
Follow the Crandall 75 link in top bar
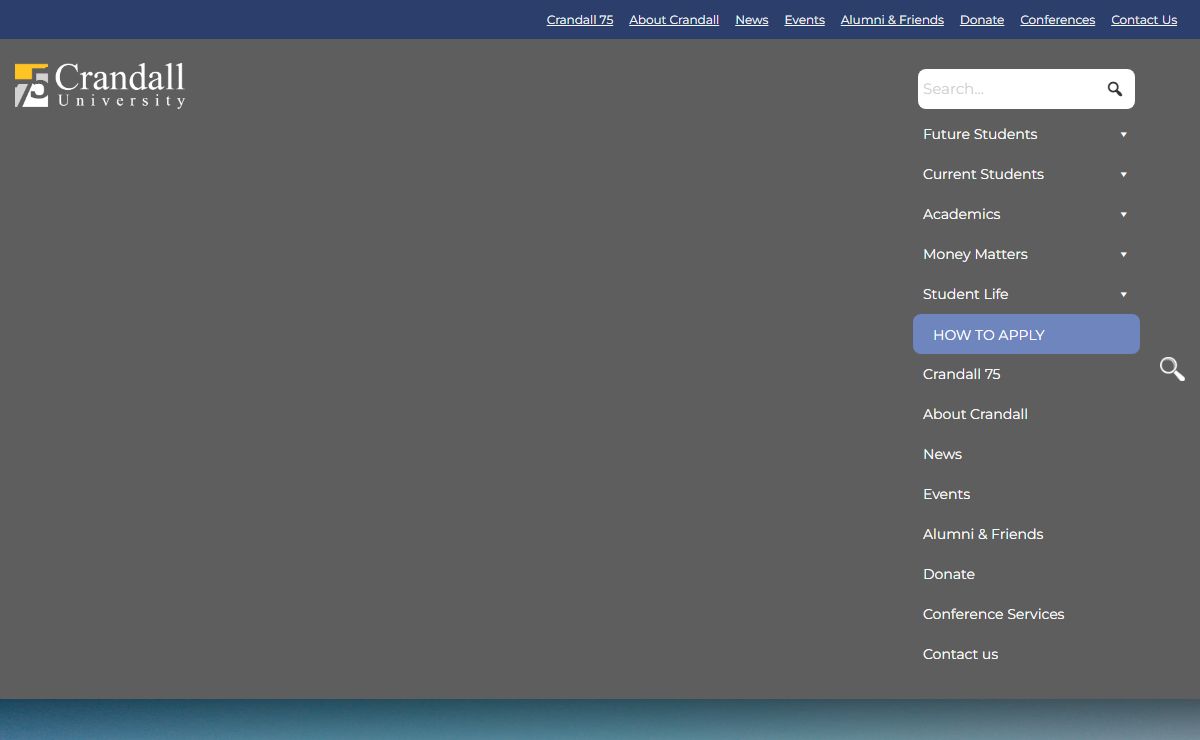(x=580, y=20)
